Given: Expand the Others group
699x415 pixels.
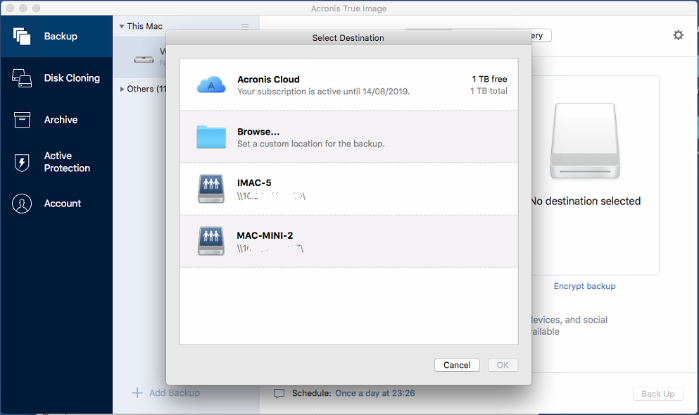Looking at the screenshot, I should point(122,89).
